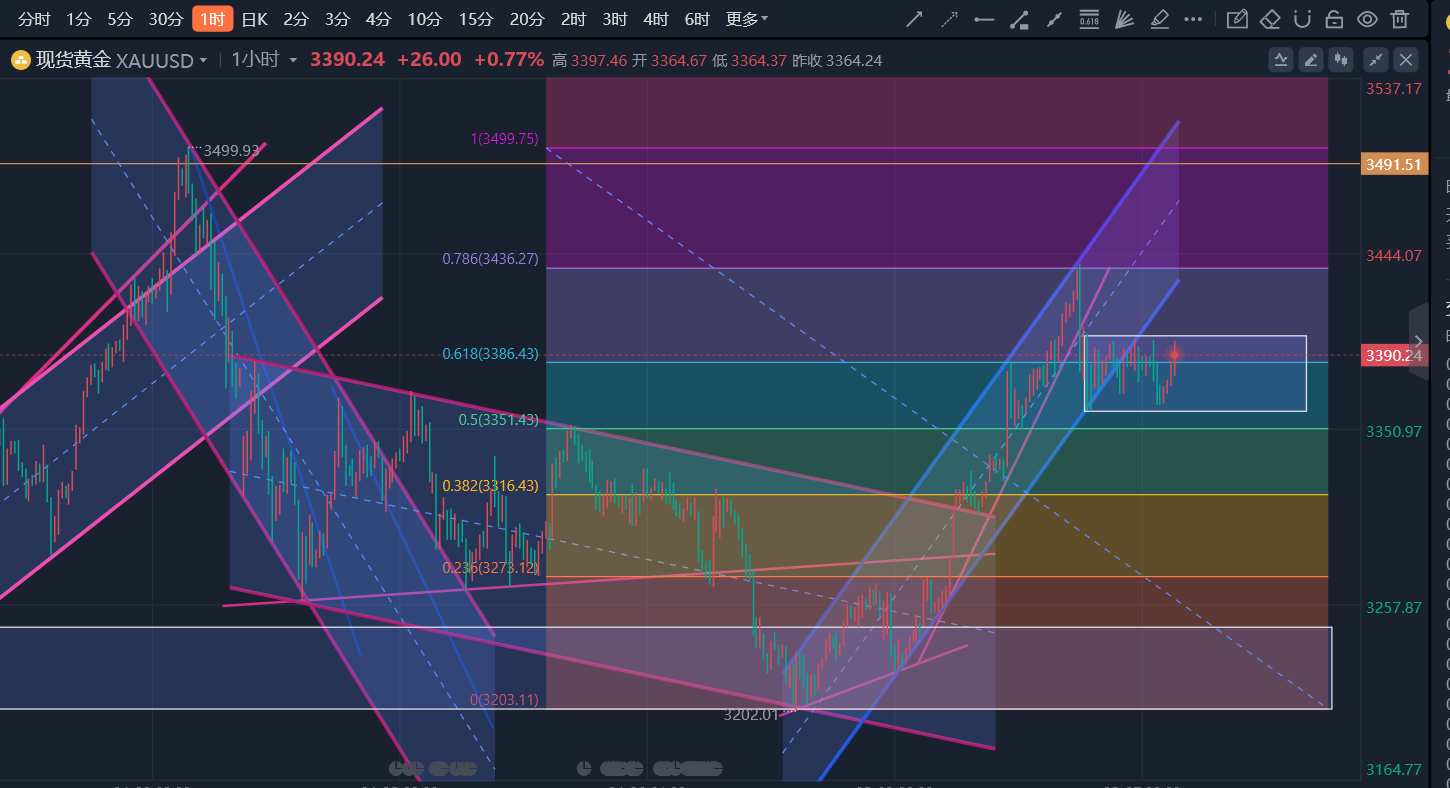Select the highlighter marker tool
Image resolution: width=1450 pixels, height=788 pixels.
point(1159,19)
